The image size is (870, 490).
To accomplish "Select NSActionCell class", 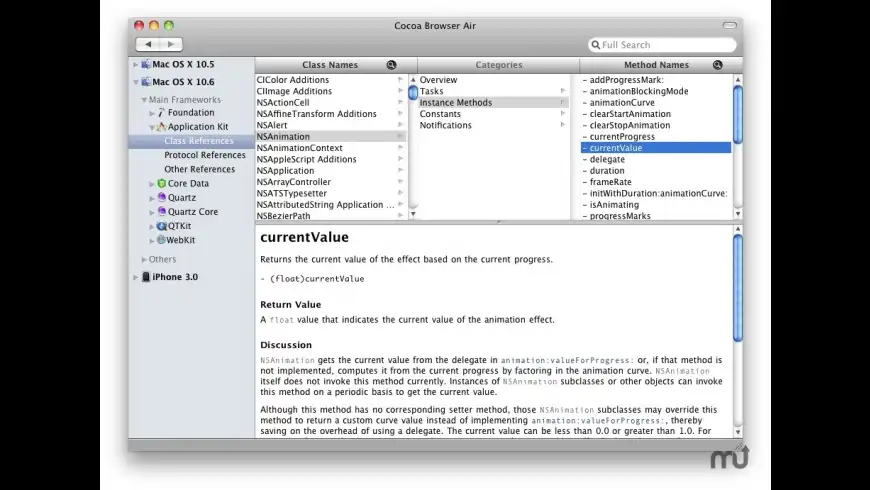I will pyautogui.click(x=283, y=103).
